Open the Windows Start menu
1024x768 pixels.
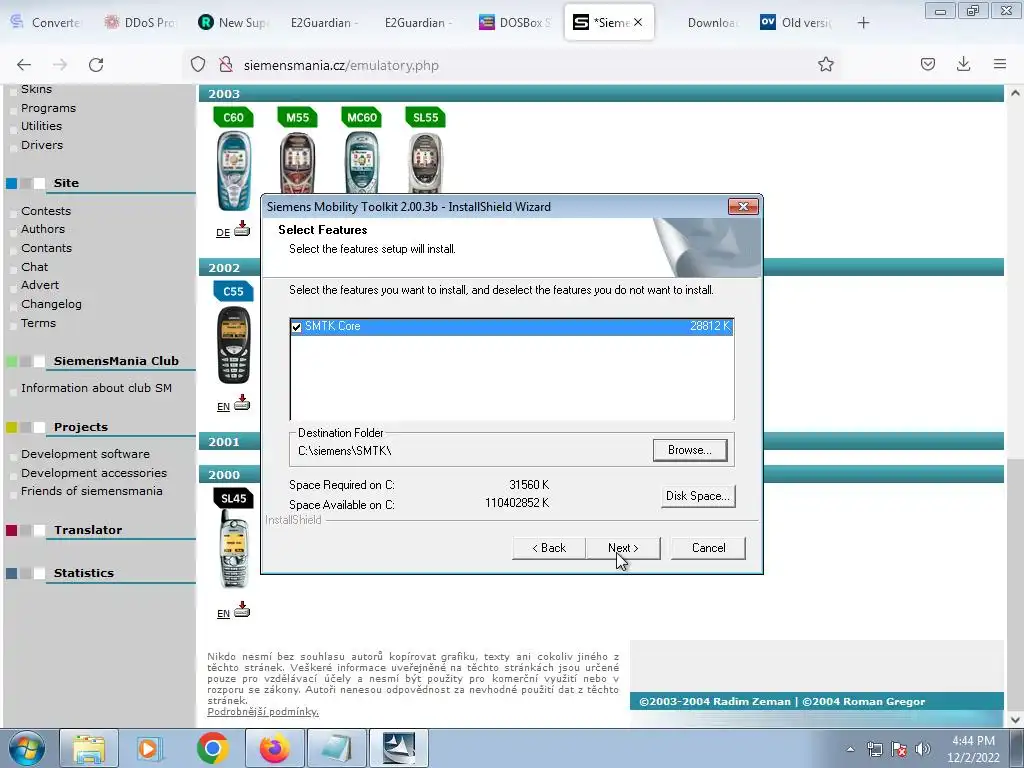click(27, 748)
